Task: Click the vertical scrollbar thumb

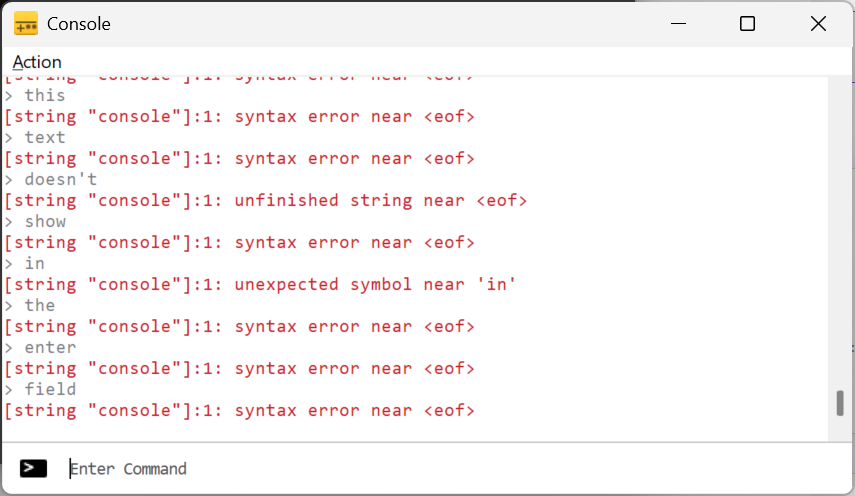Action: coord(840,403)
